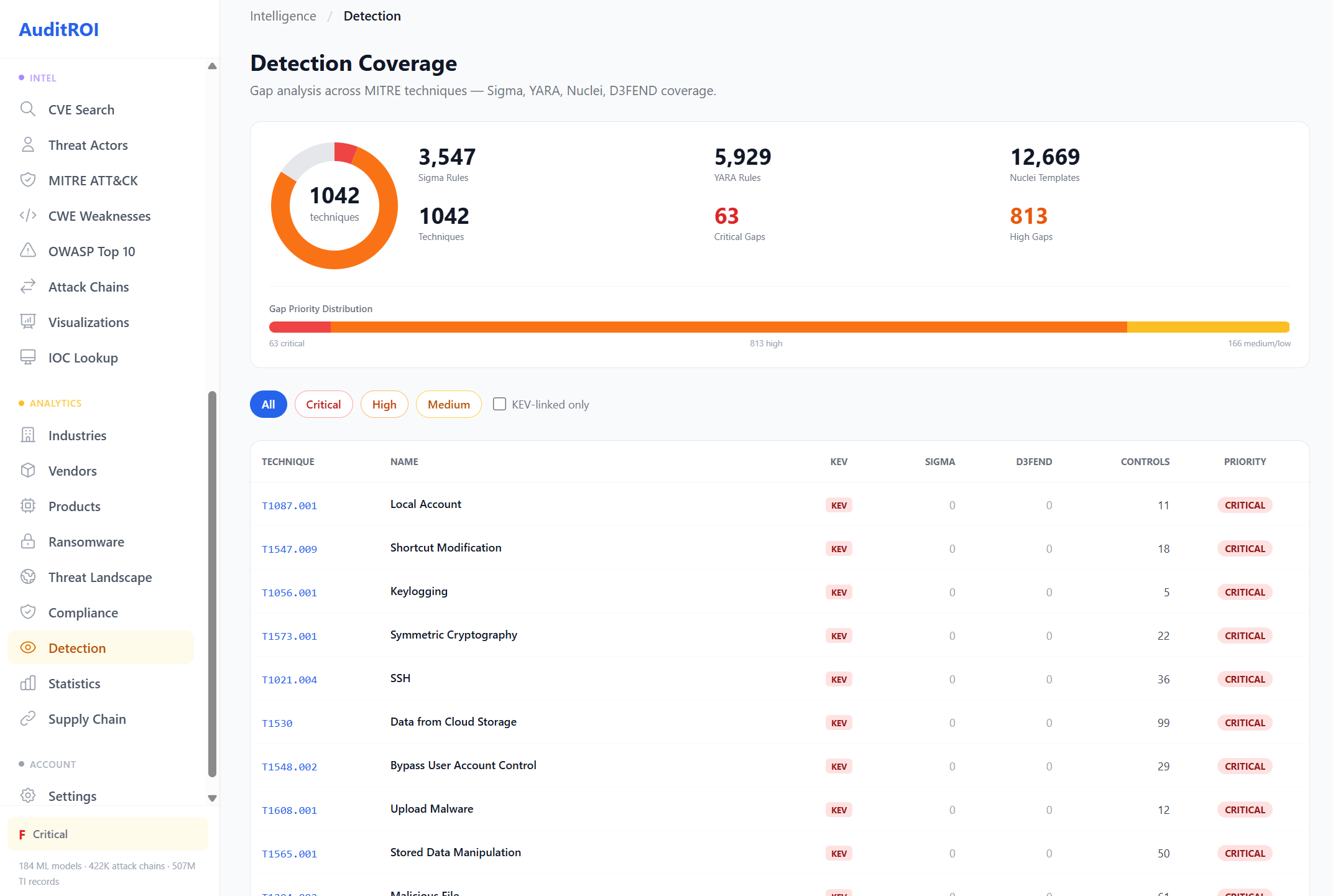Click the Supply Chain link icon
The image size is (1333, 896).
[28, 719]
